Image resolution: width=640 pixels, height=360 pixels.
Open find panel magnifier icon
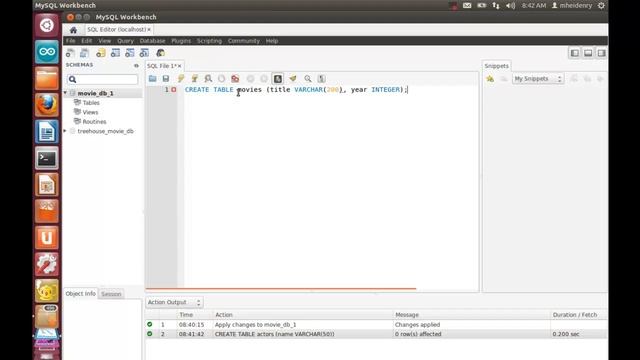coord(308,78)
